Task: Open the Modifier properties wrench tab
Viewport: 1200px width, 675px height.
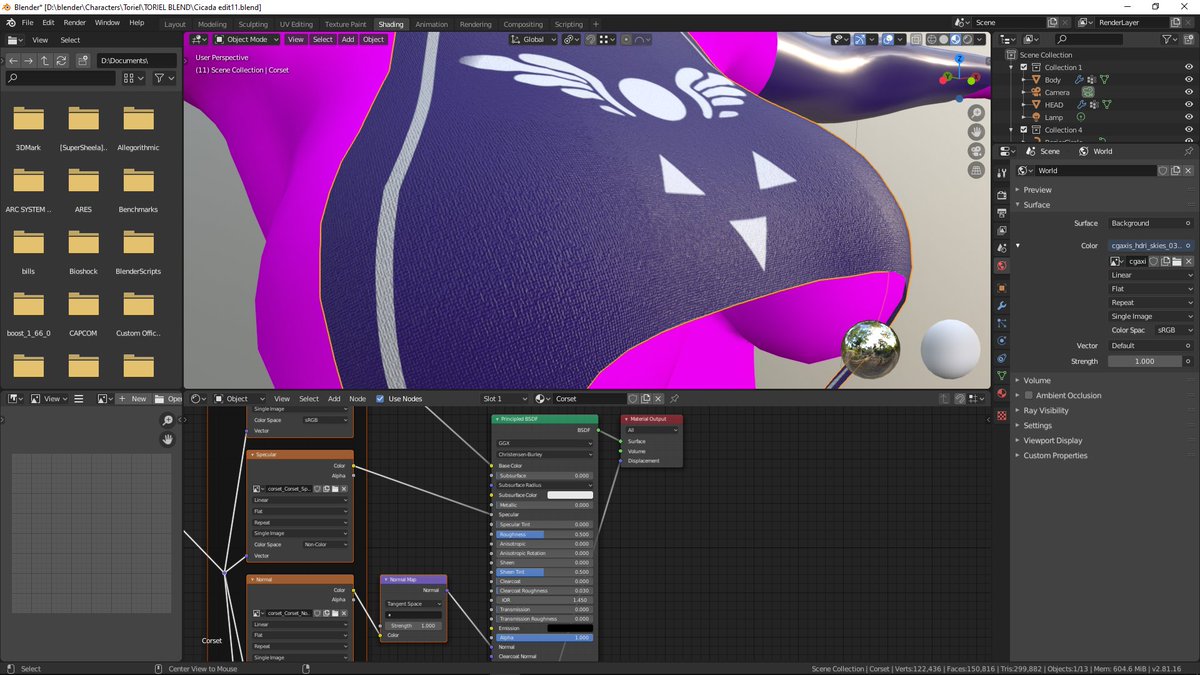Action: click(1002, 305)
